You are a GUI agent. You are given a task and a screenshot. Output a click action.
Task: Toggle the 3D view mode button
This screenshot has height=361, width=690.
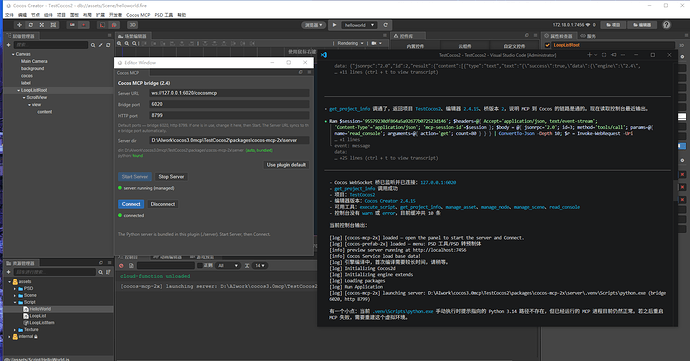point(132,25)
